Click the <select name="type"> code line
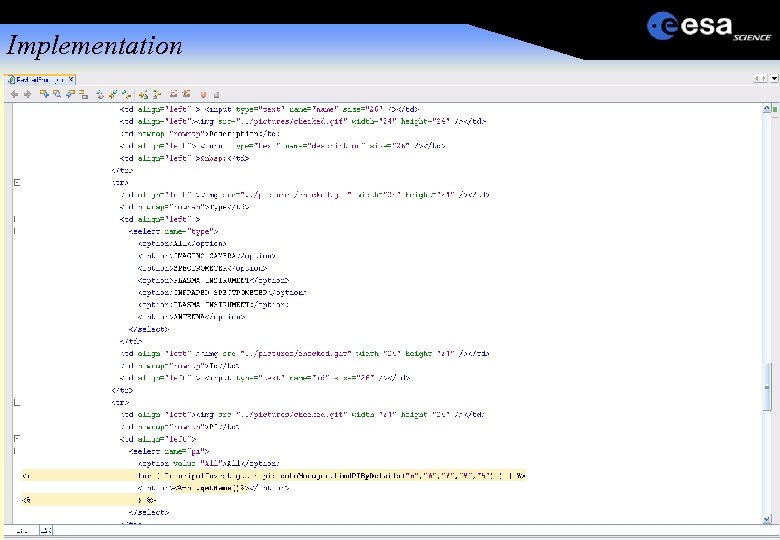This screenshot has height=540, width=780. tap(173, 231)
